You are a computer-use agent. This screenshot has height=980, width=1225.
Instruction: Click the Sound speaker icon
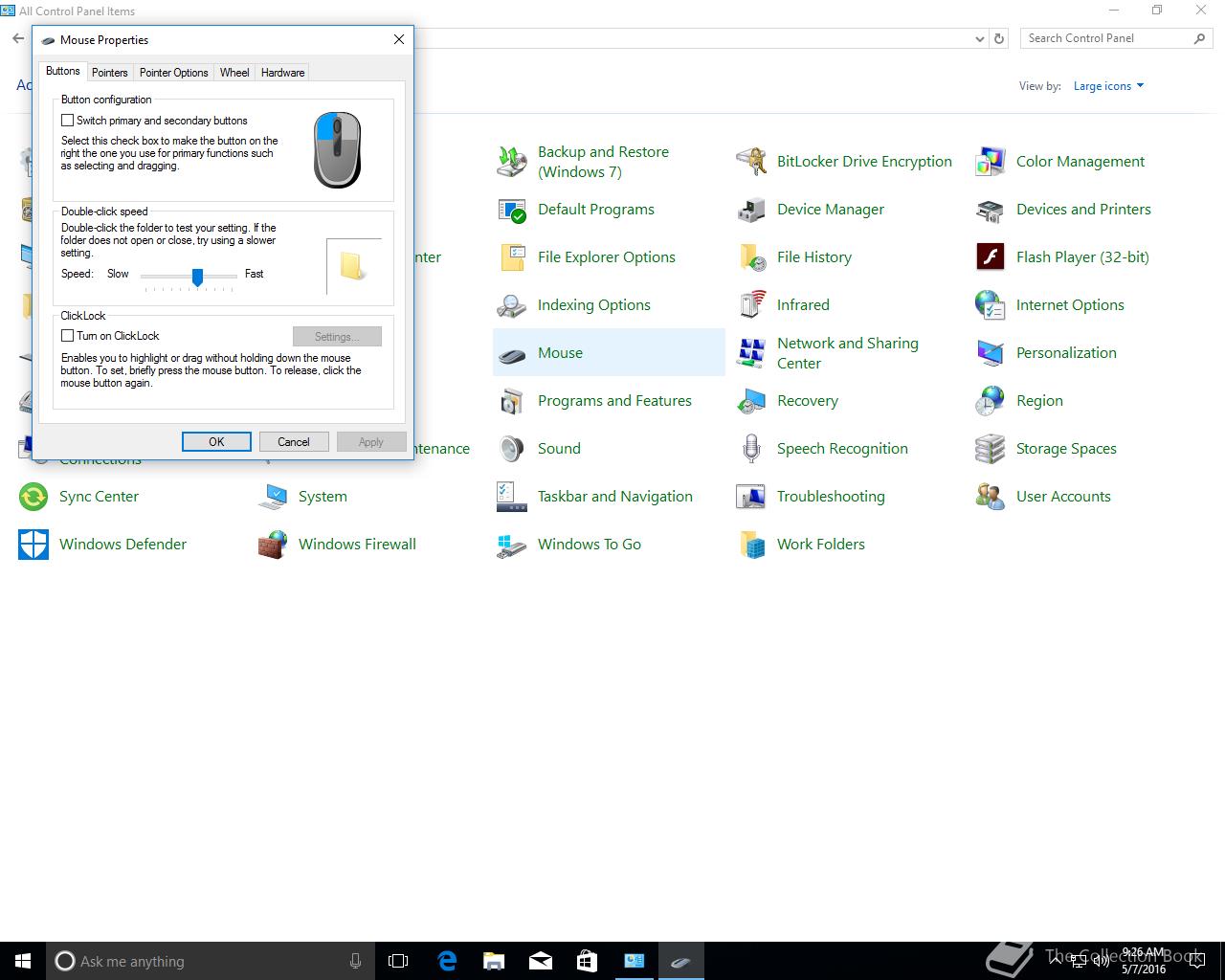pos(512,449)
